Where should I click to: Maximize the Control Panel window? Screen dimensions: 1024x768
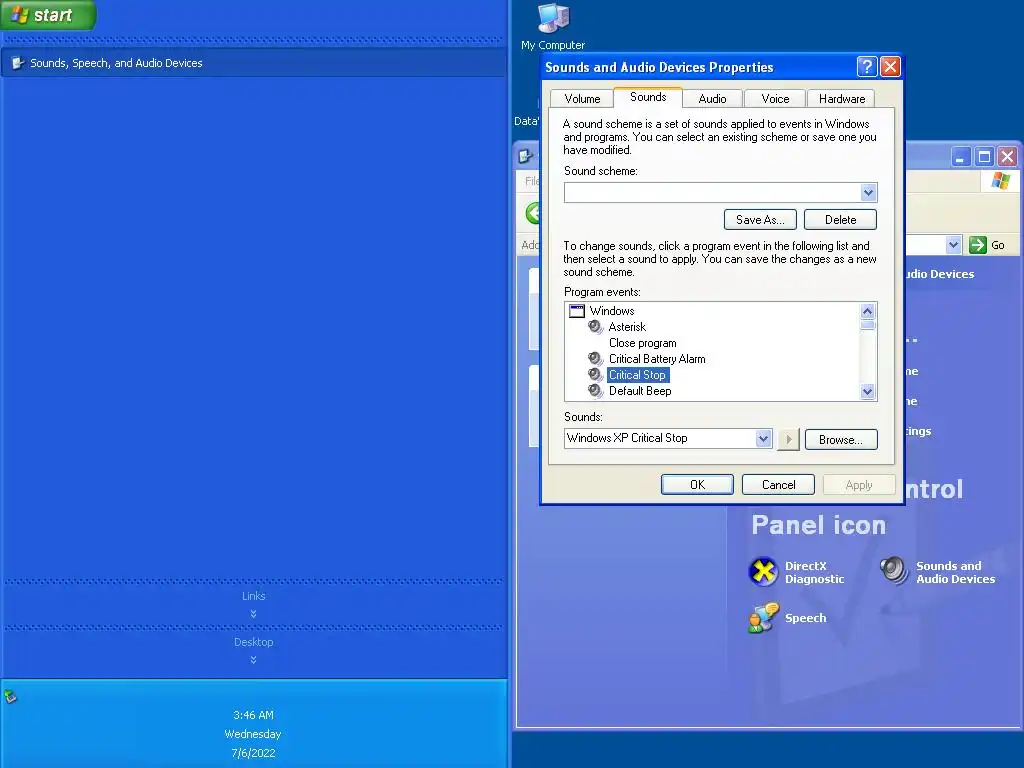pos(984,157)
